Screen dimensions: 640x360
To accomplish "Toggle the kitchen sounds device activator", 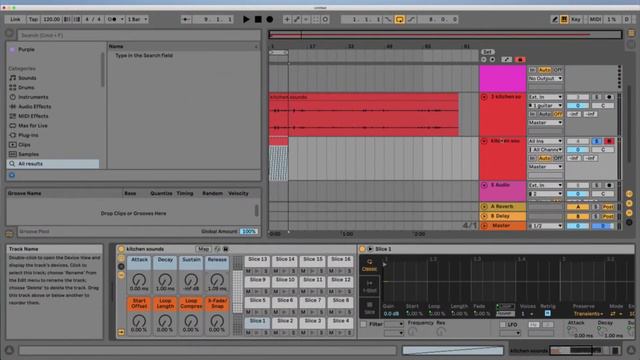I will 121,249.
